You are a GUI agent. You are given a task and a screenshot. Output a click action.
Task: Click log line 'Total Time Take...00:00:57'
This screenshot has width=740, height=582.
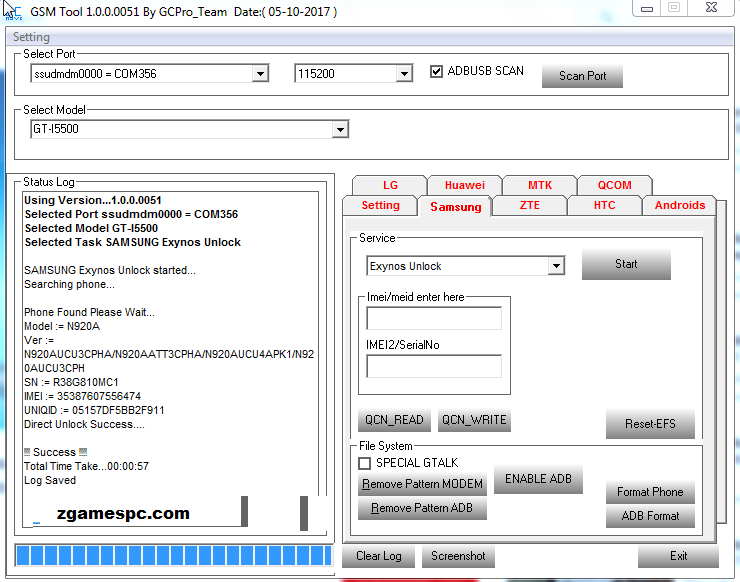tap(86, 466)
